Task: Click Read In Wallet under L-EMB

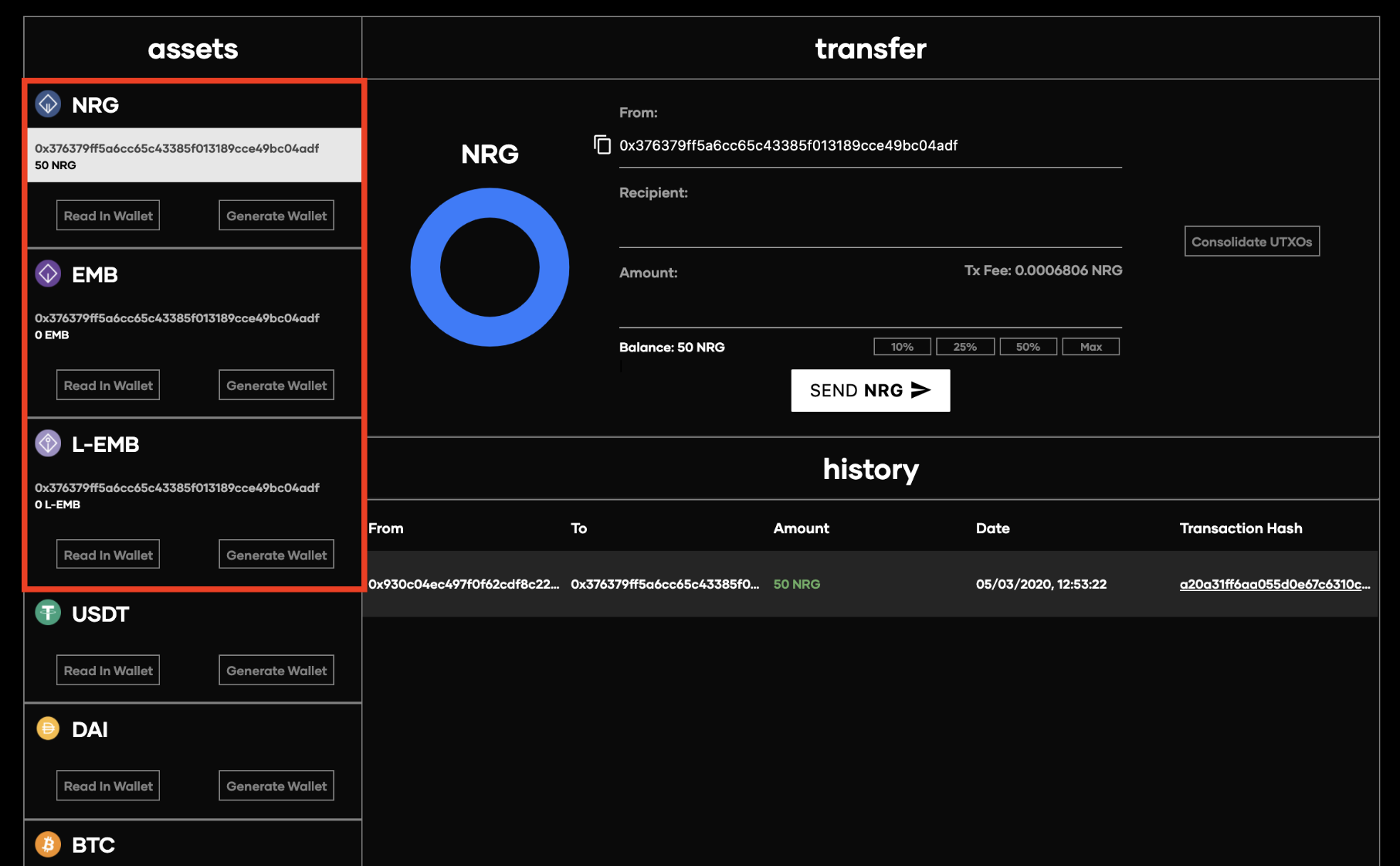Action: pos(108,555)
